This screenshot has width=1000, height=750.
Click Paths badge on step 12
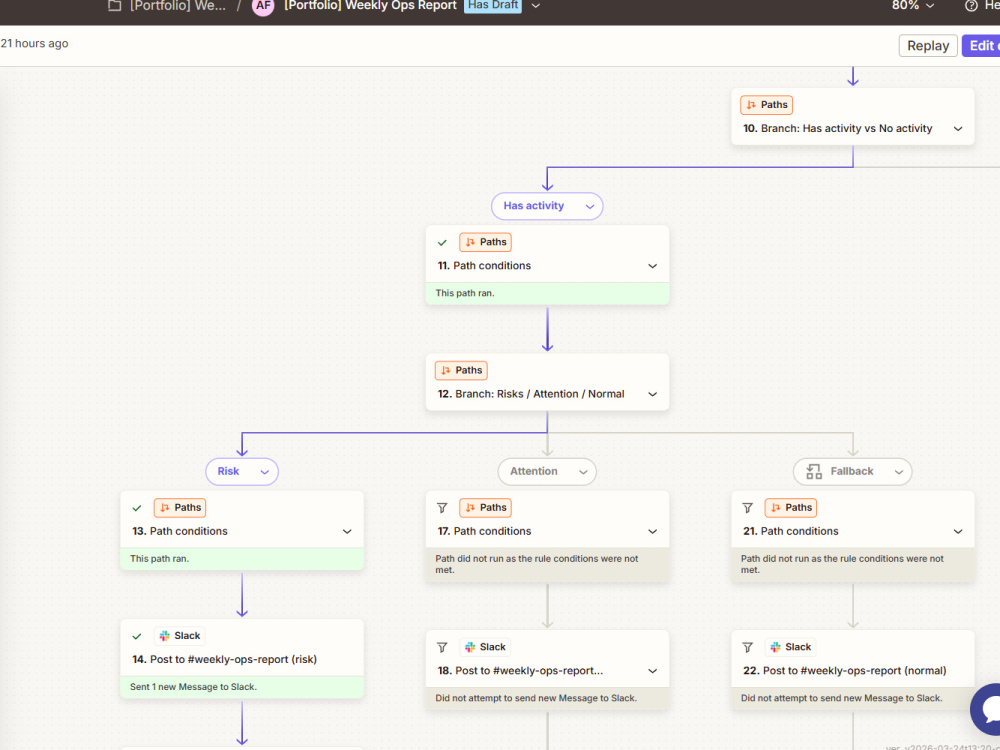tap(461, 371)
